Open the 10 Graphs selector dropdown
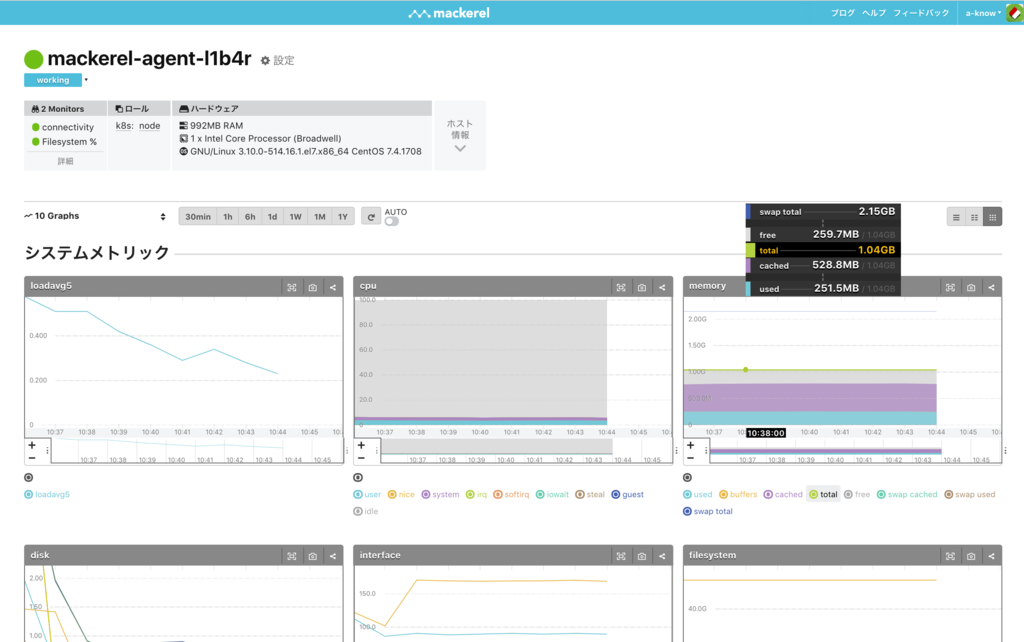1024x642 pixels. 95,216
